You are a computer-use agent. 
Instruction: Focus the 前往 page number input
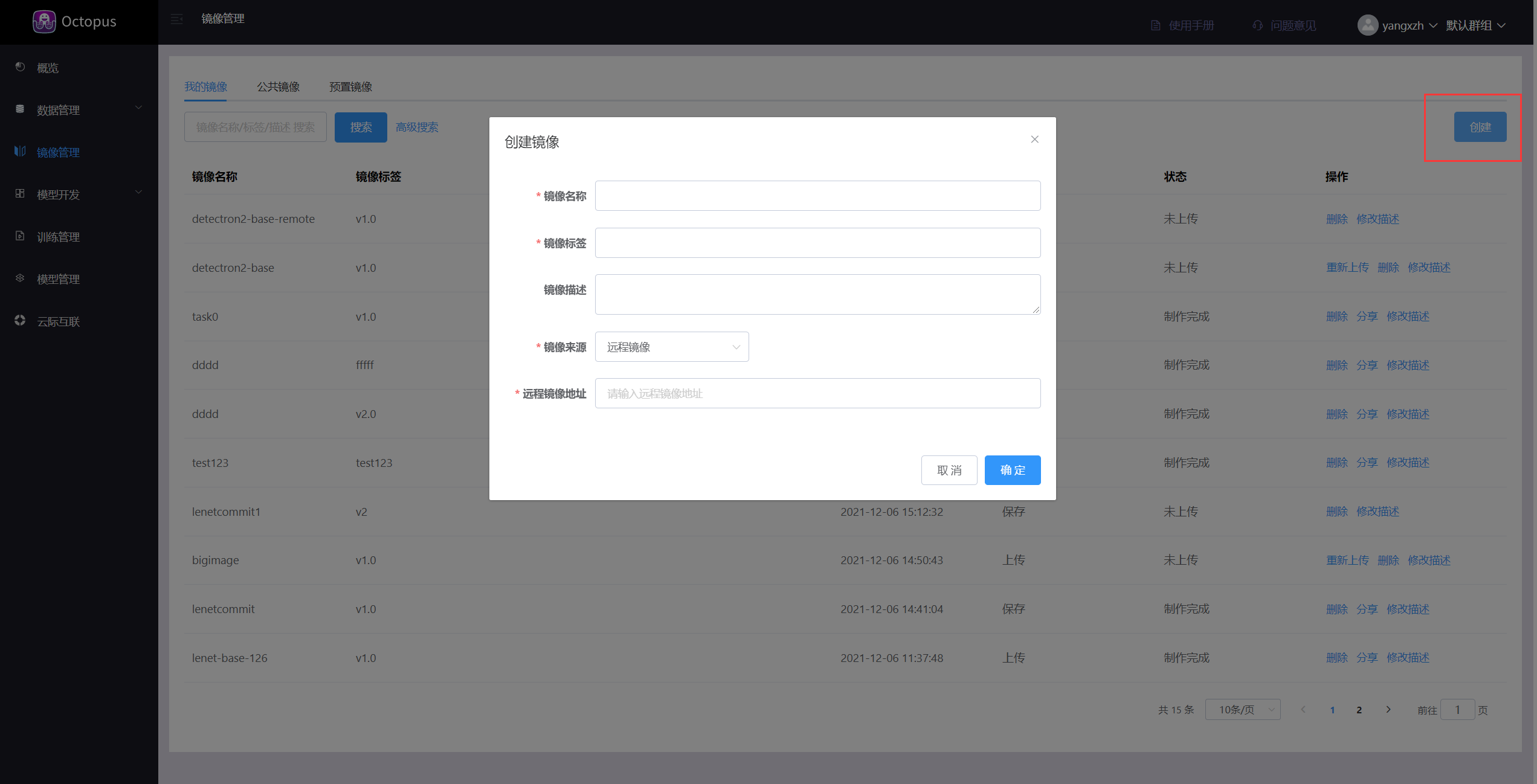1458,710
